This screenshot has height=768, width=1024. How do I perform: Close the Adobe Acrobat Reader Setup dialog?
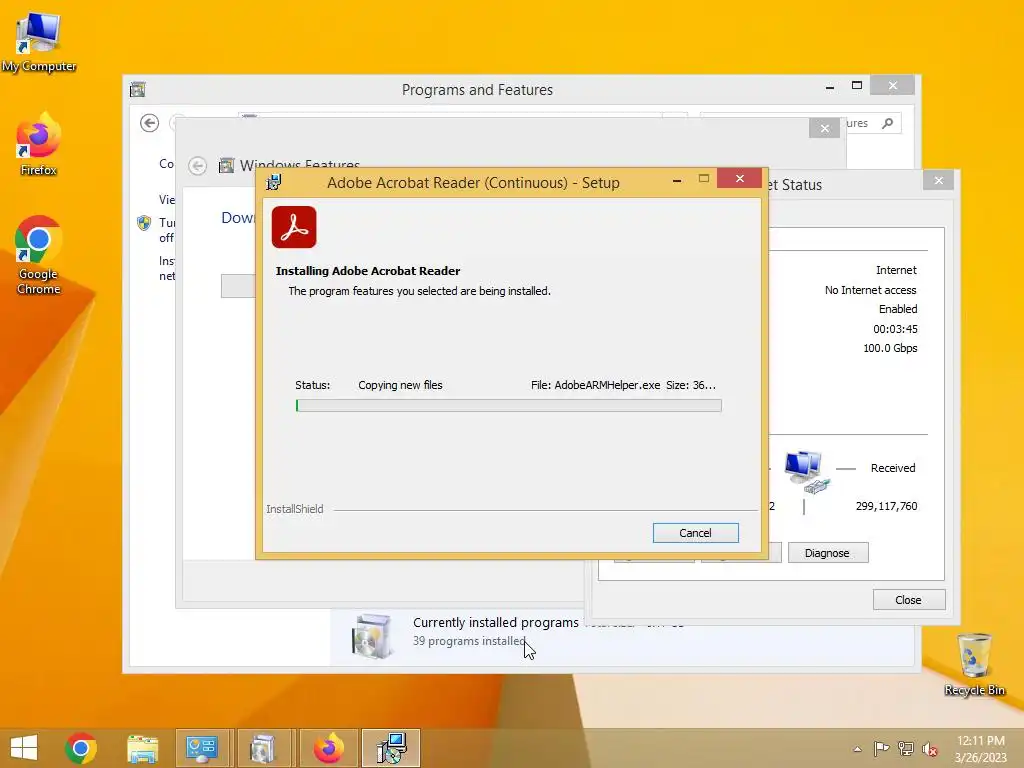[739, 178]
